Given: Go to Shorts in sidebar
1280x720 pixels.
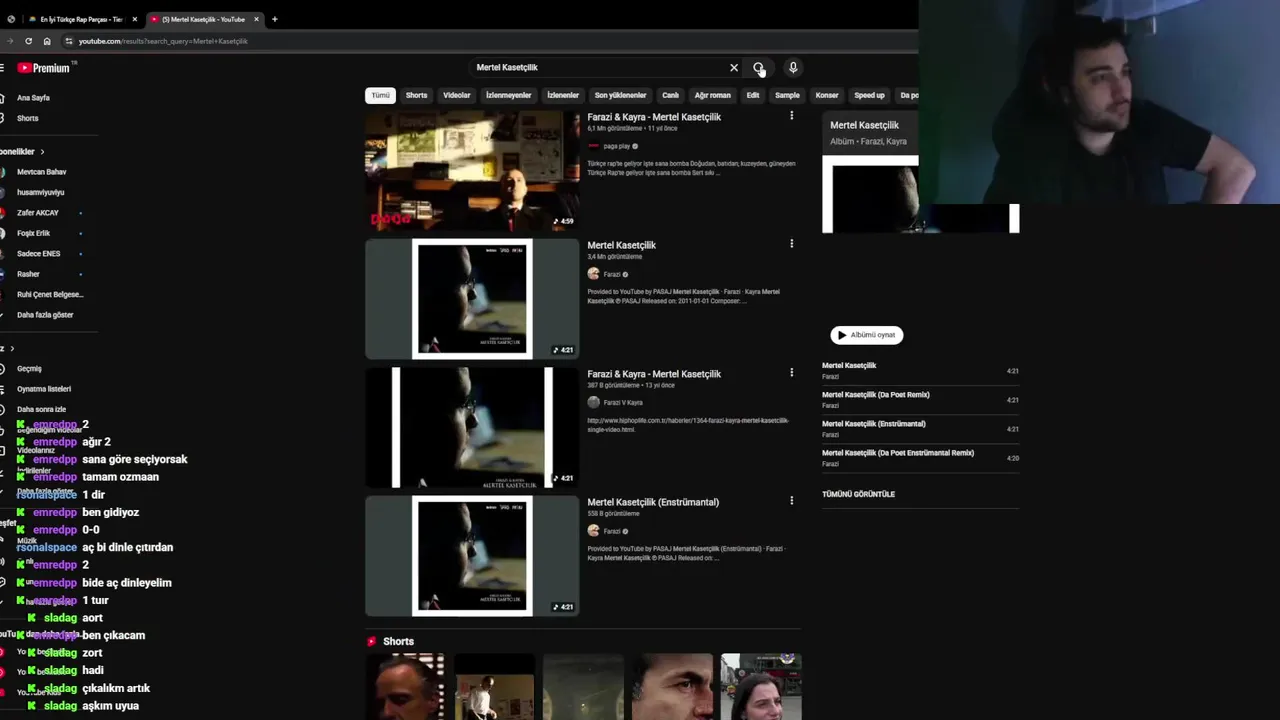Looking at the screenshot, I should [x=28, y=118].
